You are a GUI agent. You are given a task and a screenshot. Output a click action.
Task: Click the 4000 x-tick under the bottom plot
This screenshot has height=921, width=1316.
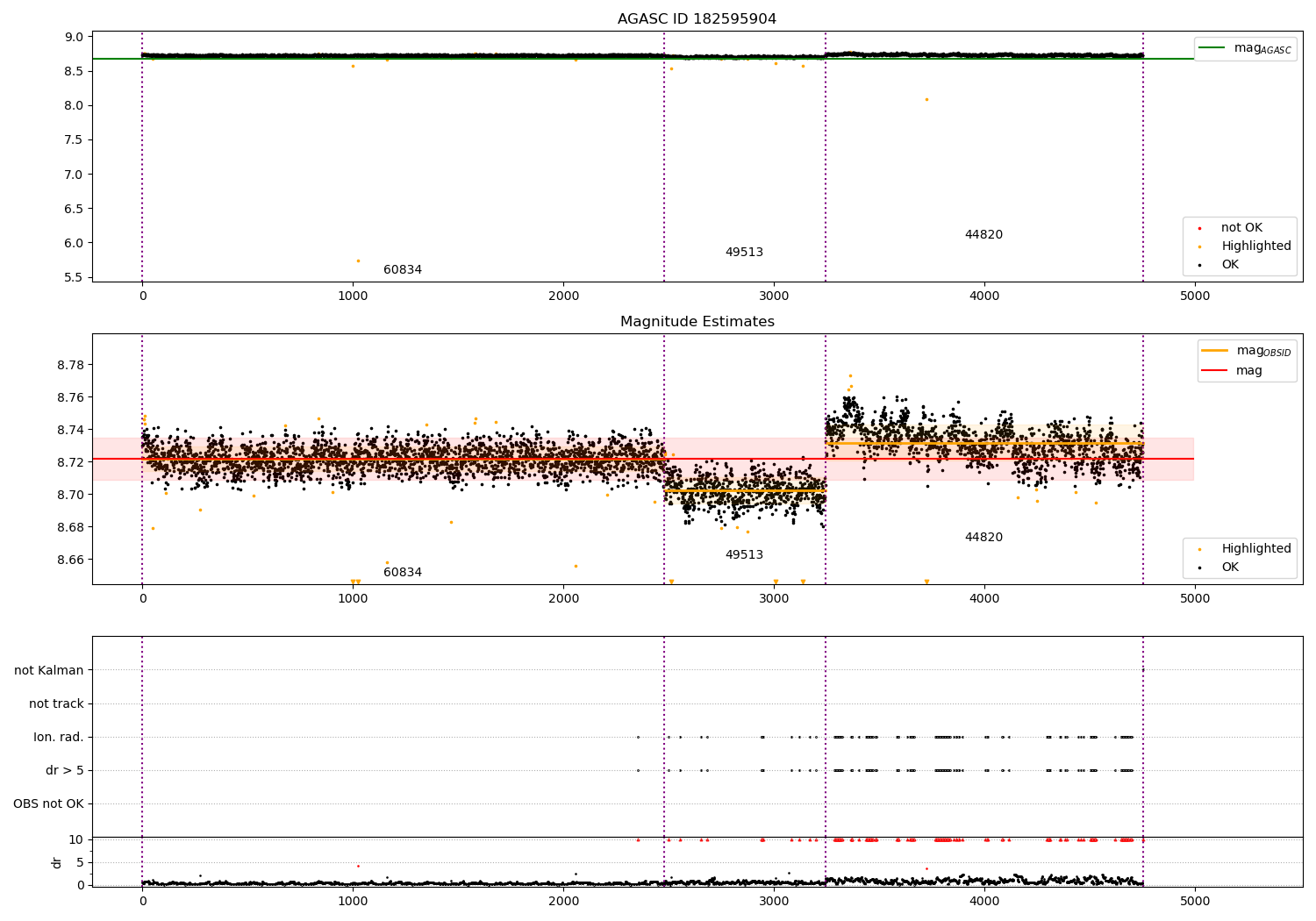984,902
